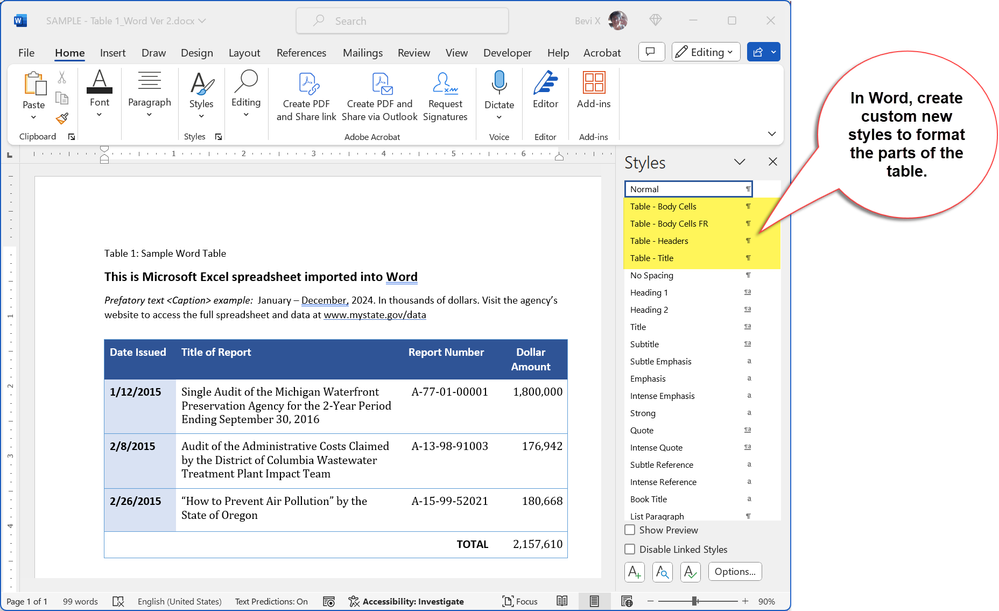Click the Share button icon

(758, 52)
